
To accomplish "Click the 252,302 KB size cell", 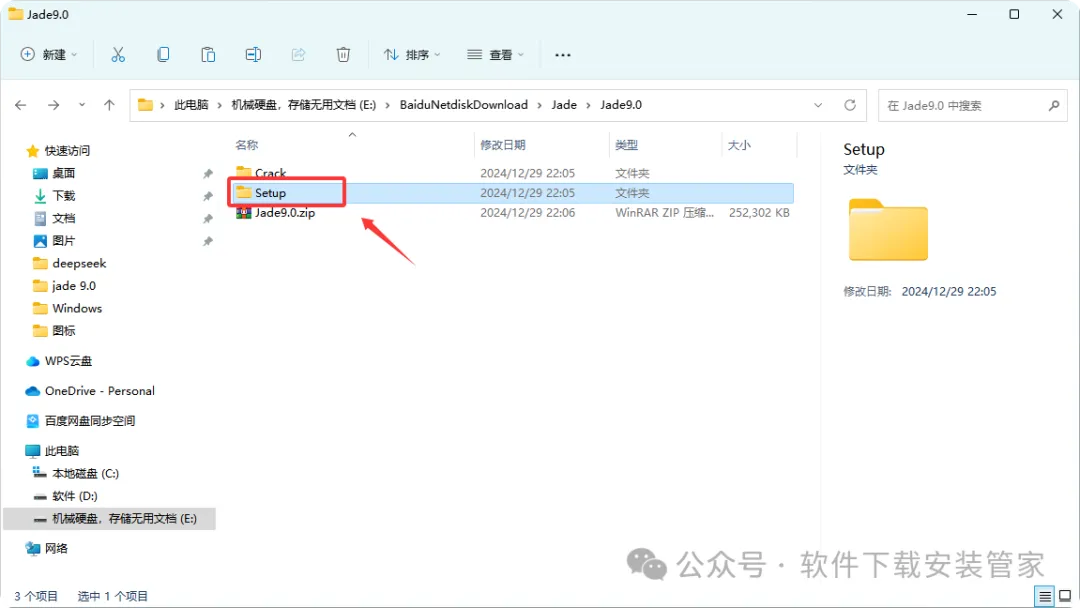I will click(x=759, y=213).
